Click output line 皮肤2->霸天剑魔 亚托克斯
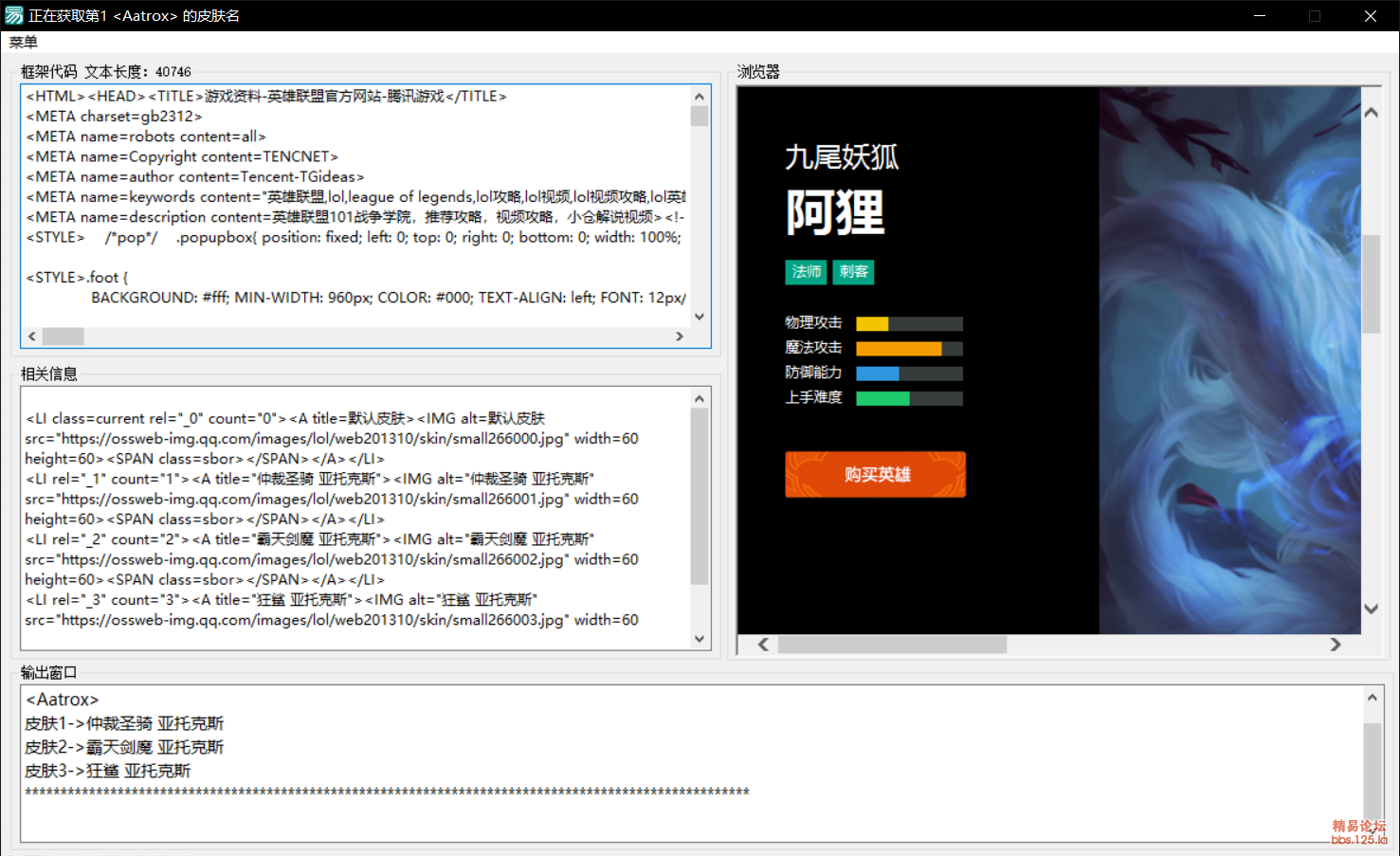The image size is (1400, 856). point(124,747)
